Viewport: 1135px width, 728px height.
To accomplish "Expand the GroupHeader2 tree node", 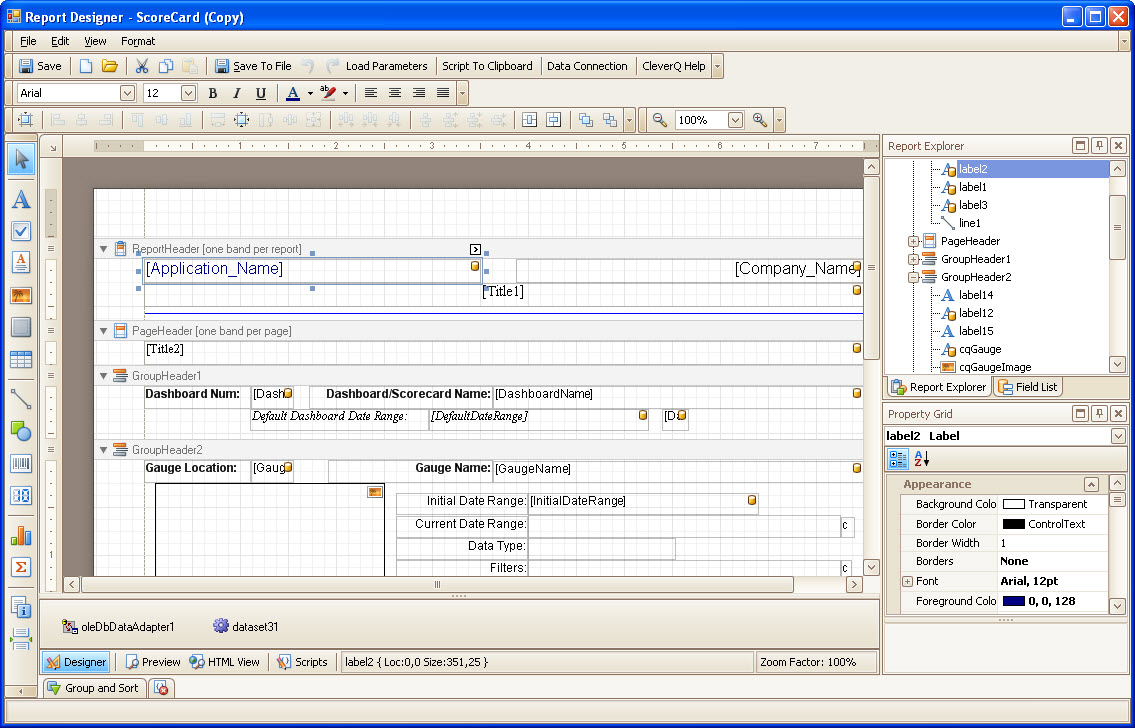I will click(x=911, y=277).
